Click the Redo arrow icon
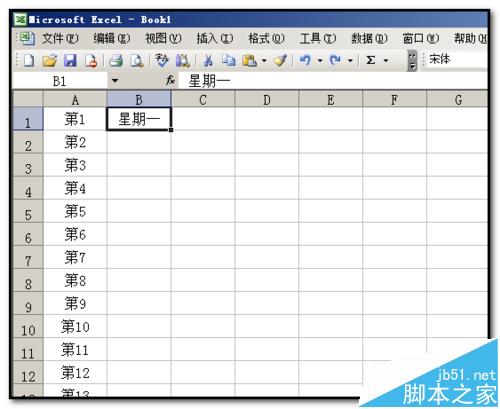 pos(335,60)
